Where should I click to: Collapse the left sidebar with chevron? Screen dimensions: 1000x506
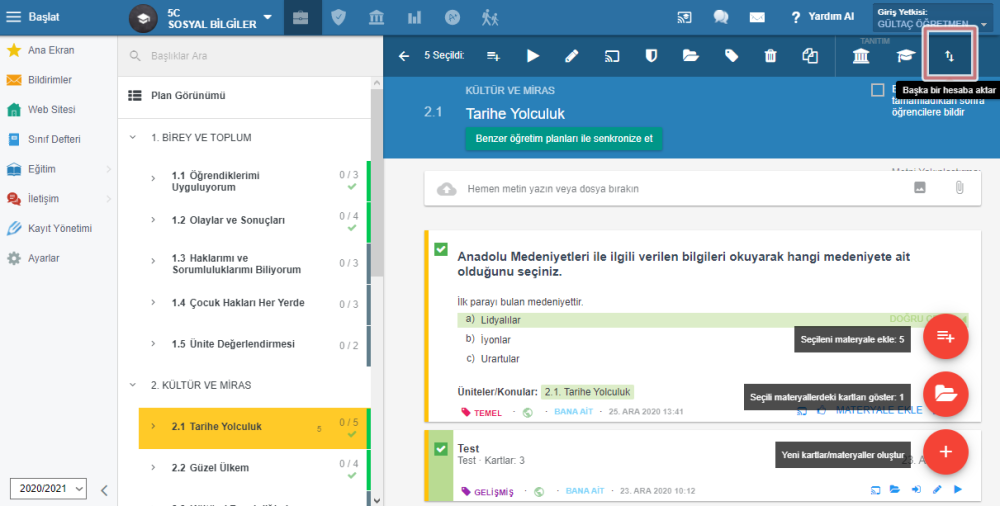pos(104,490)
